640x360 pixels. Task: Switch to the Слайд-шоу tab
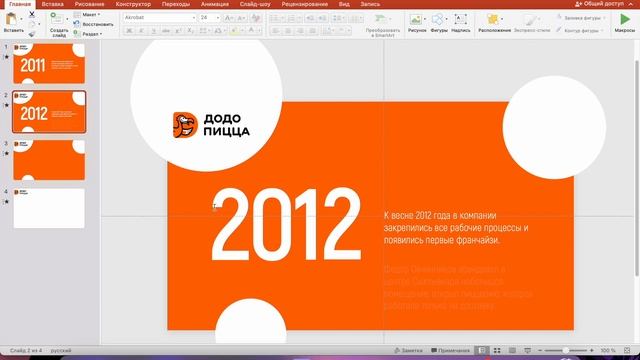[x=255, y=4]
